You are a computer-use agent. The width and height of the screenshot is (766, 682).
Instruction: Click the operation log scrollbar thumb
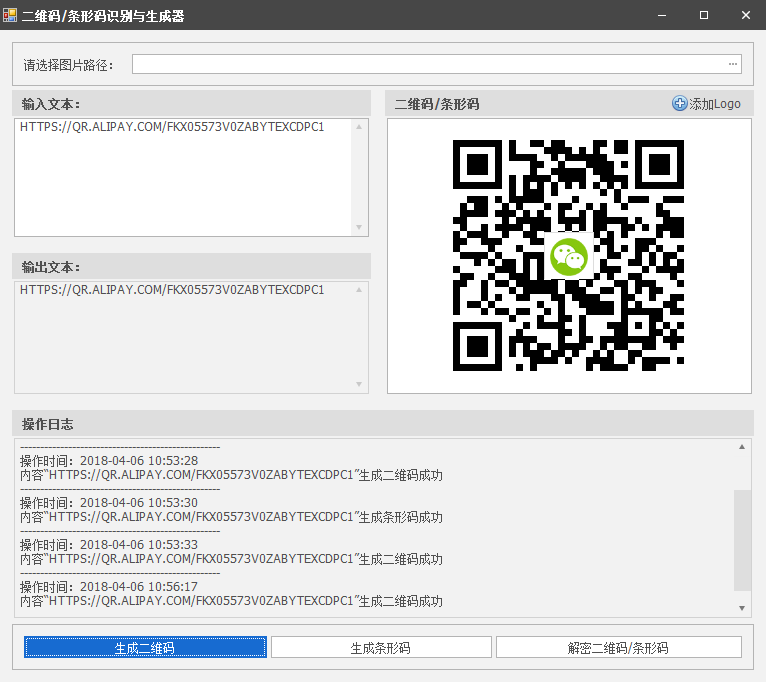[742, 540]
